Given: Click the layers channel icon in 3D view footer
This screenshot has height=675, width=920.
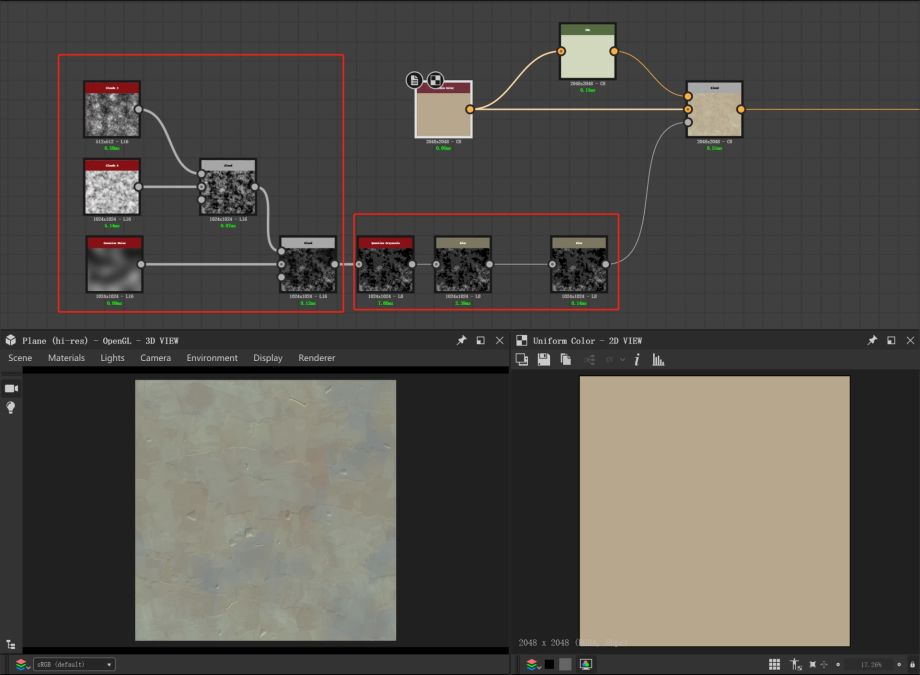Looking at the screenshot, I should click(22, 664).
